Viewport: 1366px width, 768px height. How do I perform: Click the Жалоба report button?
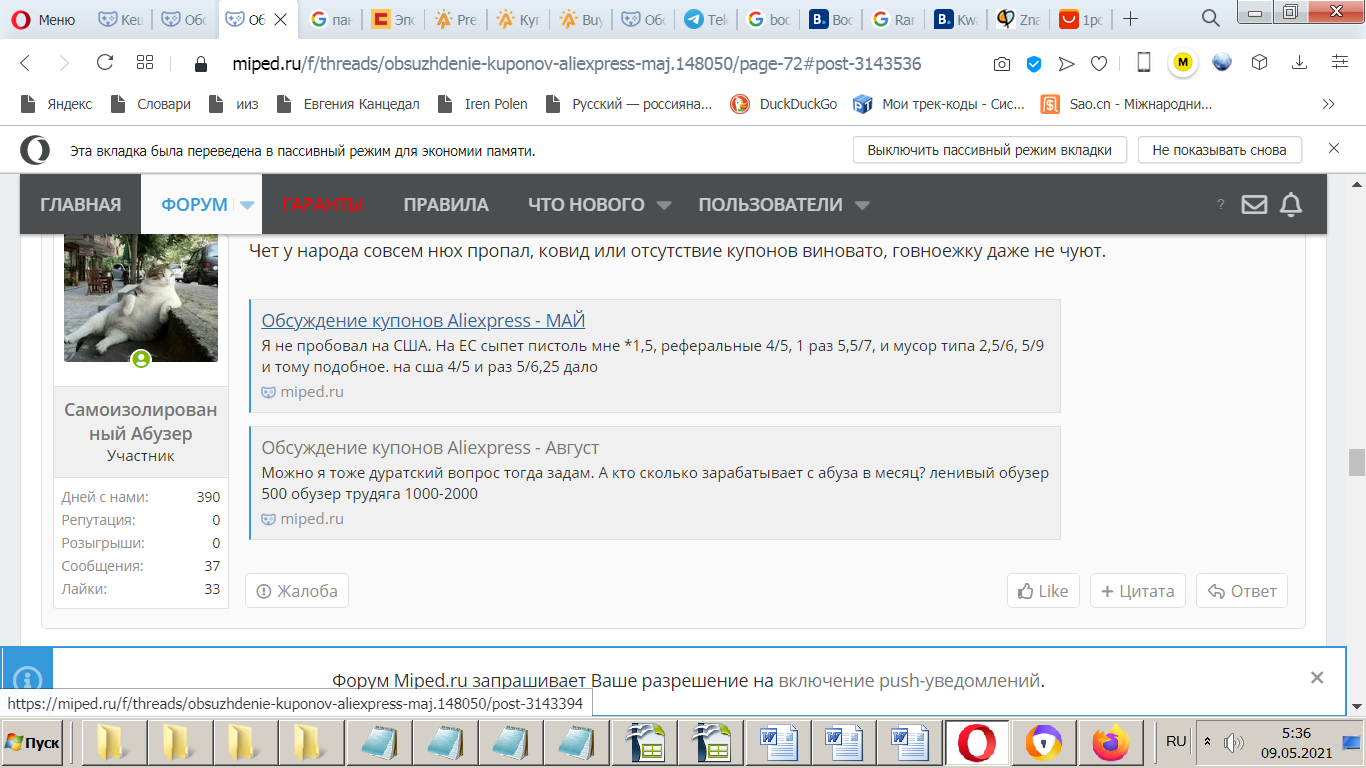(297, 591)
